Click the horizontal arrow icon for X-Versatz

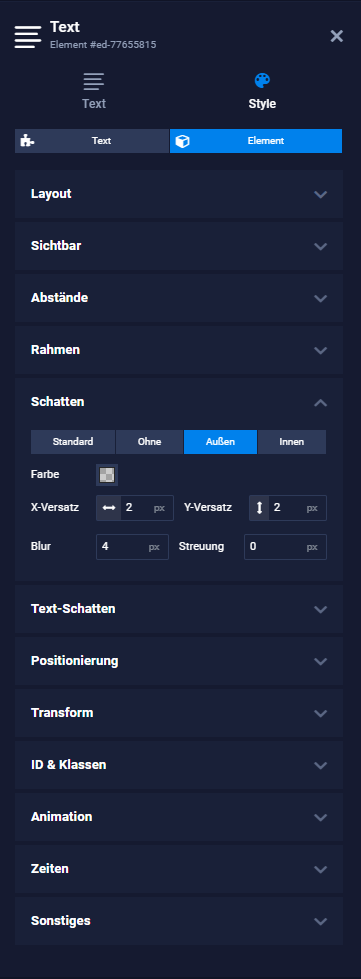pyautogui.click(x=109, y=508)
